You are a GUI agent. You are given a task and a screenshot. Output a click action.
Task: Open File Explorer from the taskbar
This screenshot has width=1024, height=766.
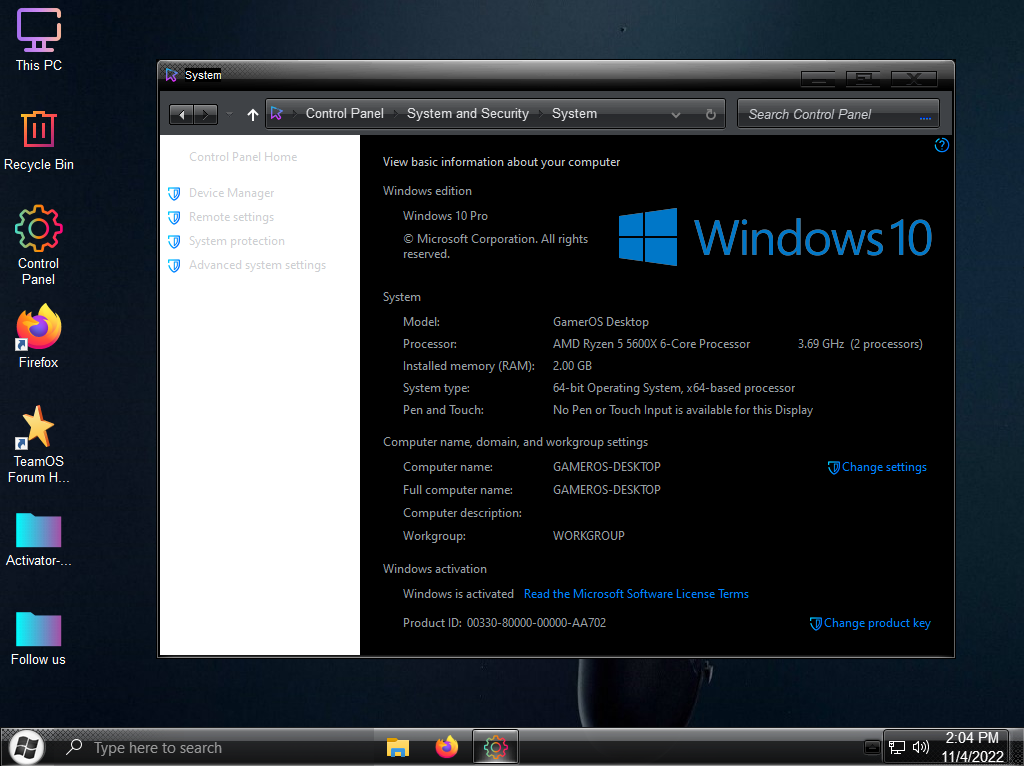[398, 747]
